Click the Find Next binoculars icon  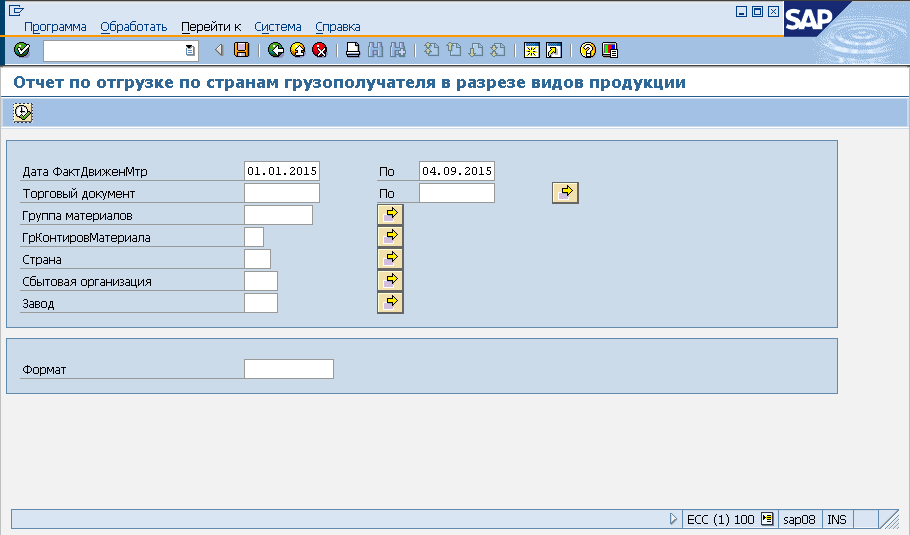pos(398,50)
